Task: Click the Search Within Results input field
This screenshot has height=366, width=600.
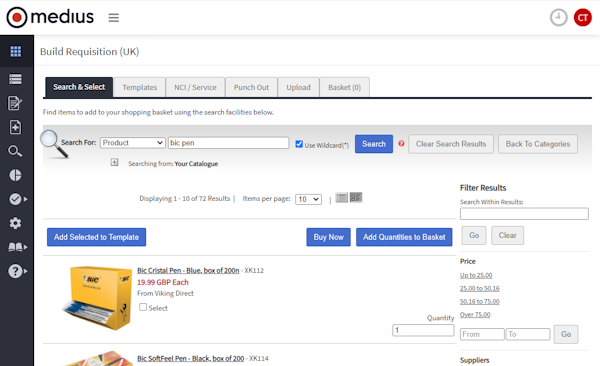Action: pos(524,214)
